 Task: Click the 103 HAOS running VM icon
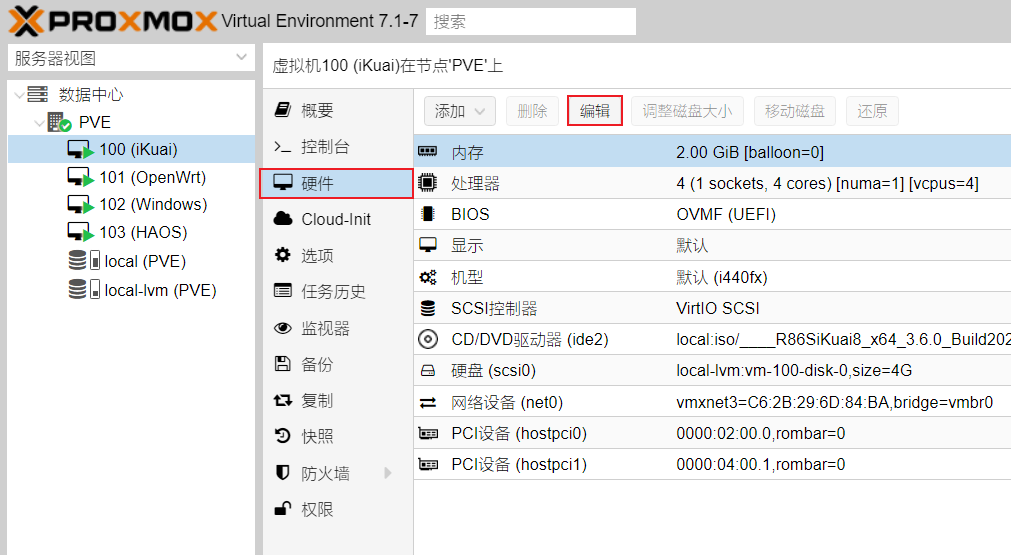coord(81,232)
